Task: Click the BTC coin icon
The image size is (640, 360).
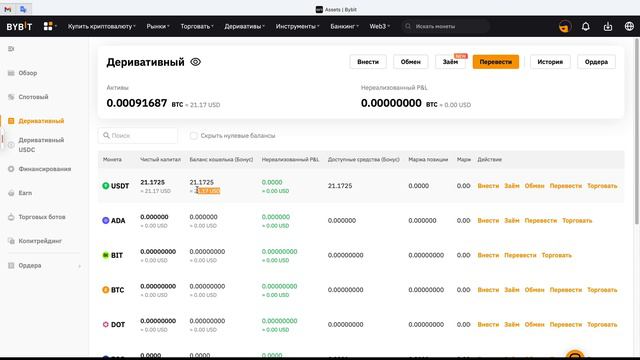Action: click(x=105, y=290)
